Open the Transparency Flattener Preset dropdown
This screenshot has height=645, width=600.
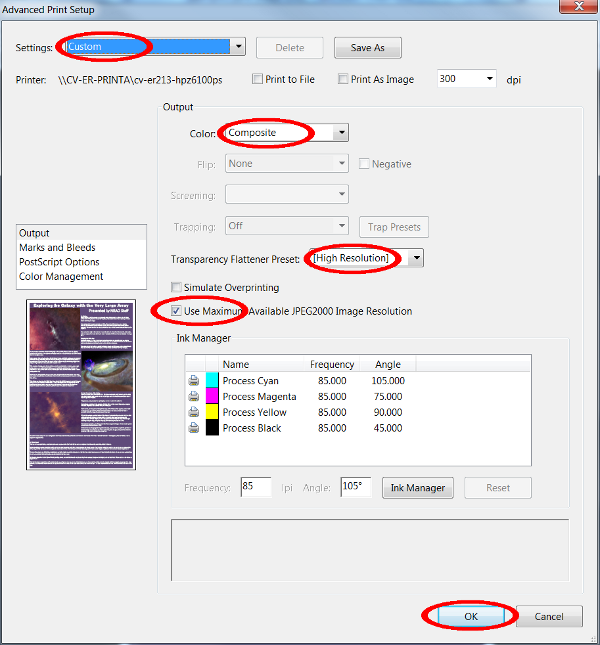click(416, 259)
